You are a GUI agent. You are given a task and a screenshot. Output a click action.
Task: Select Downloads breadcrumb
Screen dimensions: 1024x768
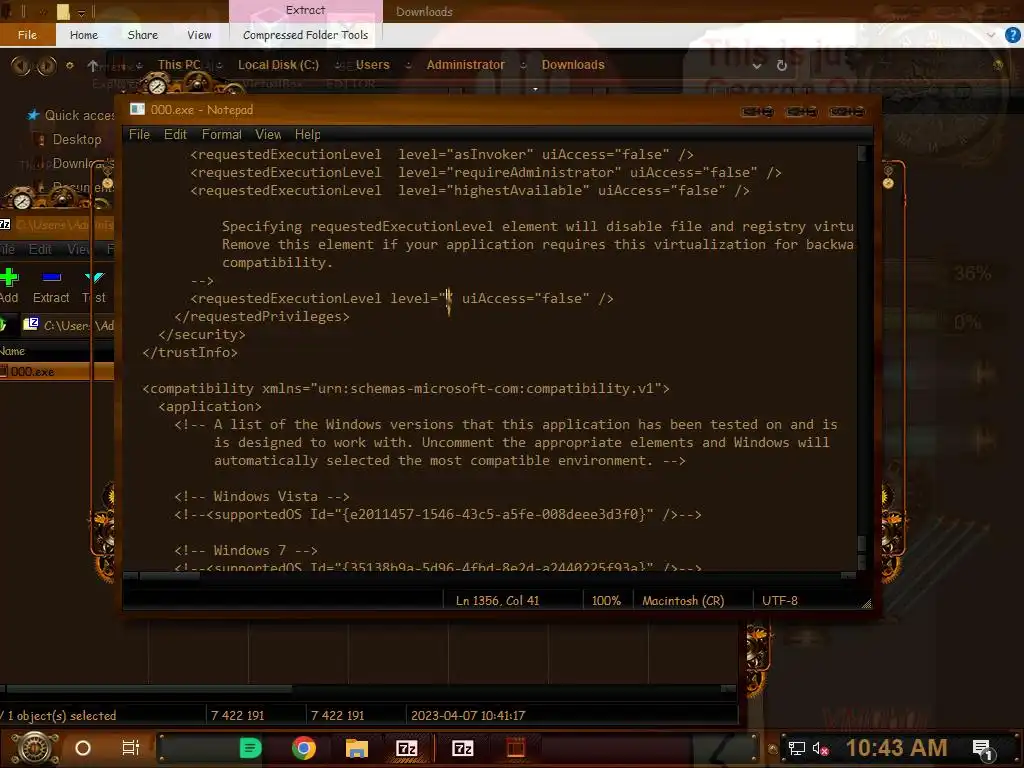click(x=573, y=65)
